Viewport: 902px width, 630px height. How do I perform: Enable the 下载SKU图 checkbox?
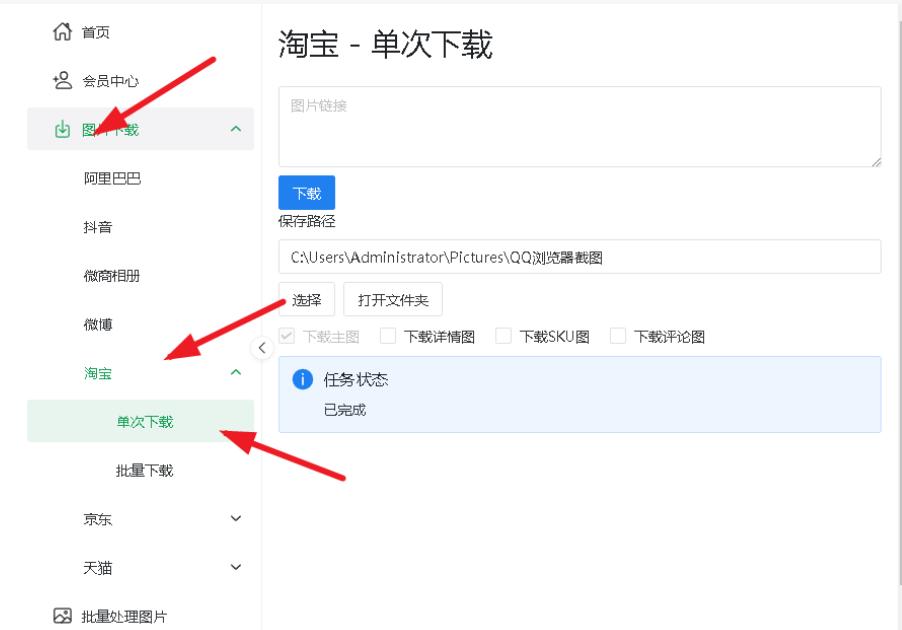pos(503,335)
